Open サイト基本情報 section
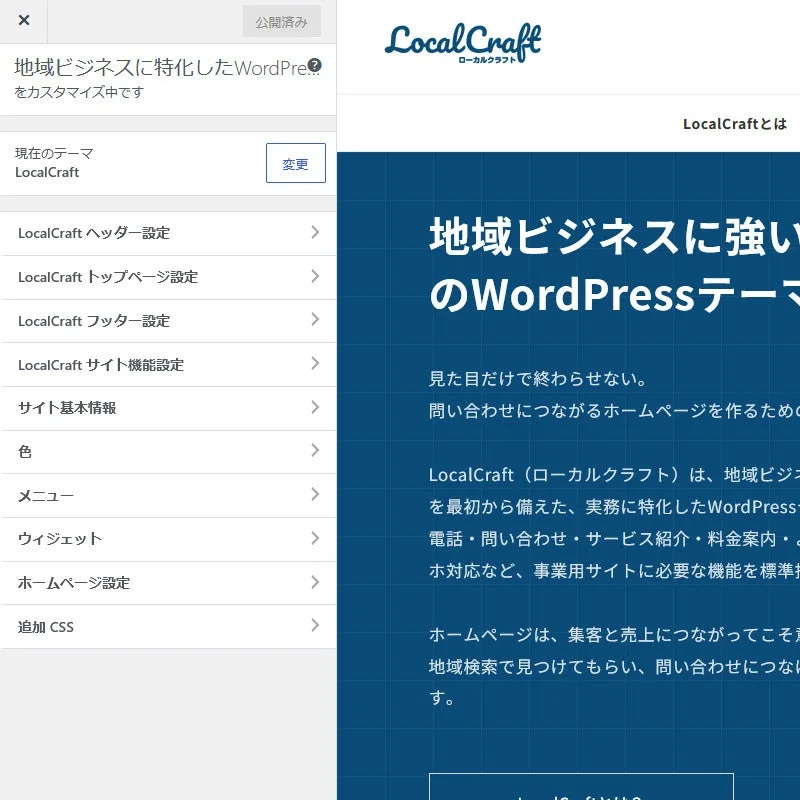The image size is (800, 800). coord(168,408)
